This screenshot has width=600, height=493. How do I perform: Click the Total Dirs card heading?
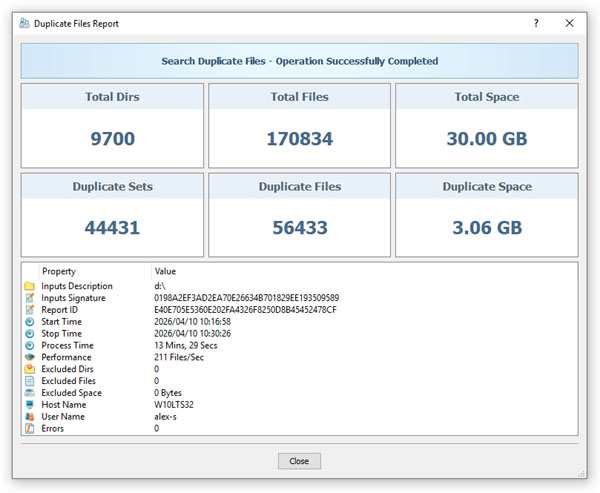coord(112,97)
